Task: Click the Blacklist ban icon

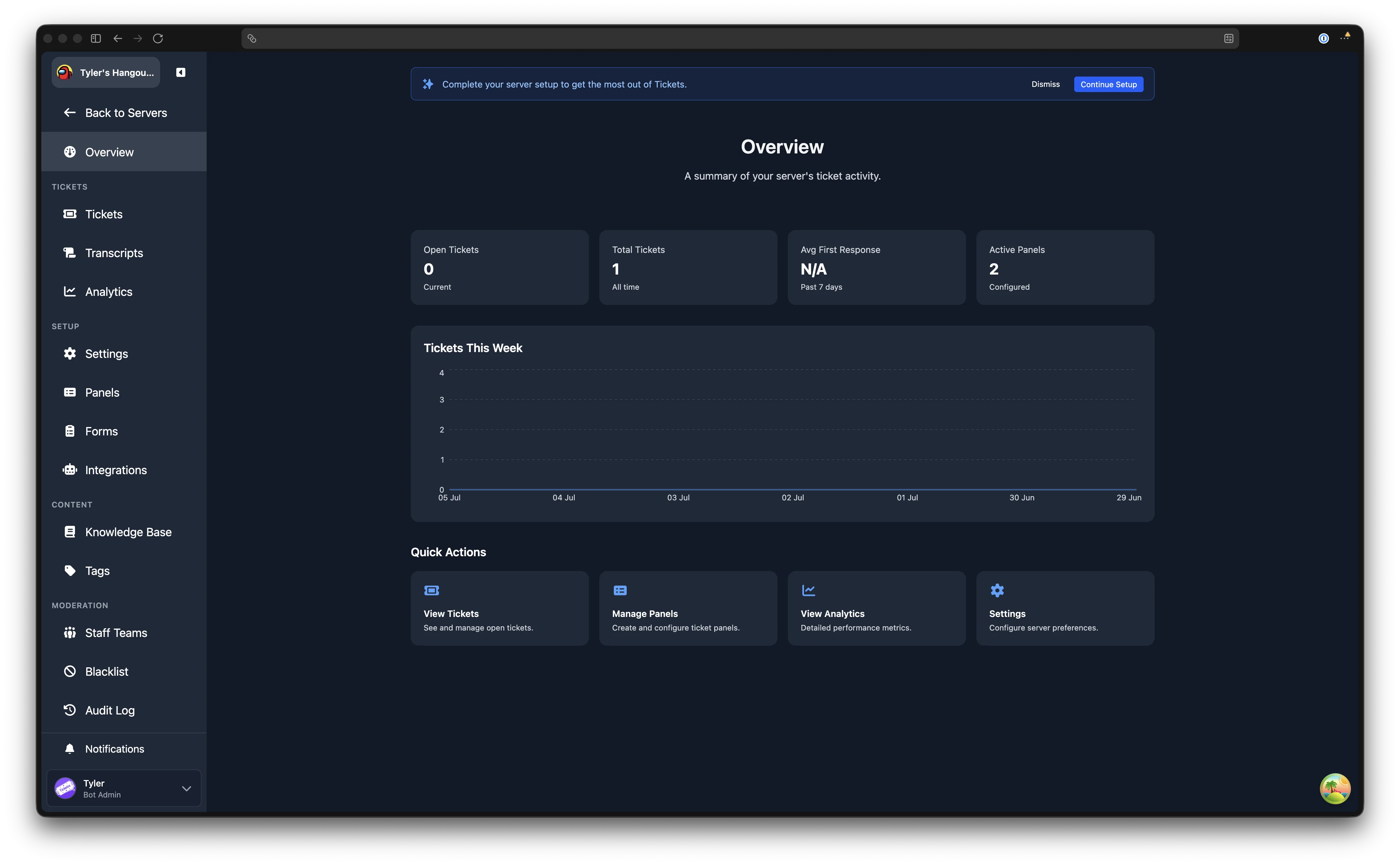Action: [x=70, y=671]
